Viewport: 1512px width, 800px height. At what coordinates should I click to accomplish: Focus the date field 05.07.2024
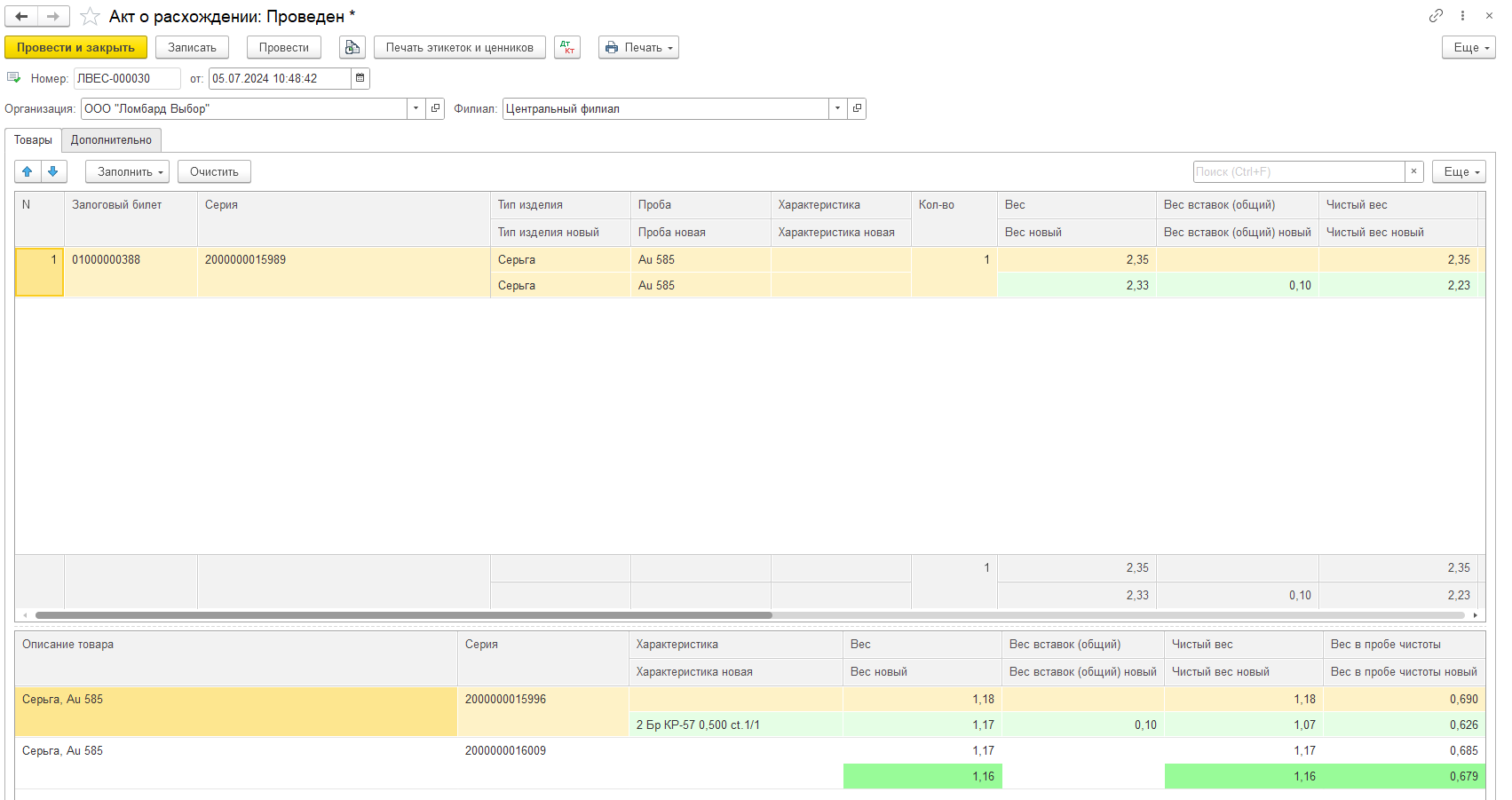pos(280,78)
